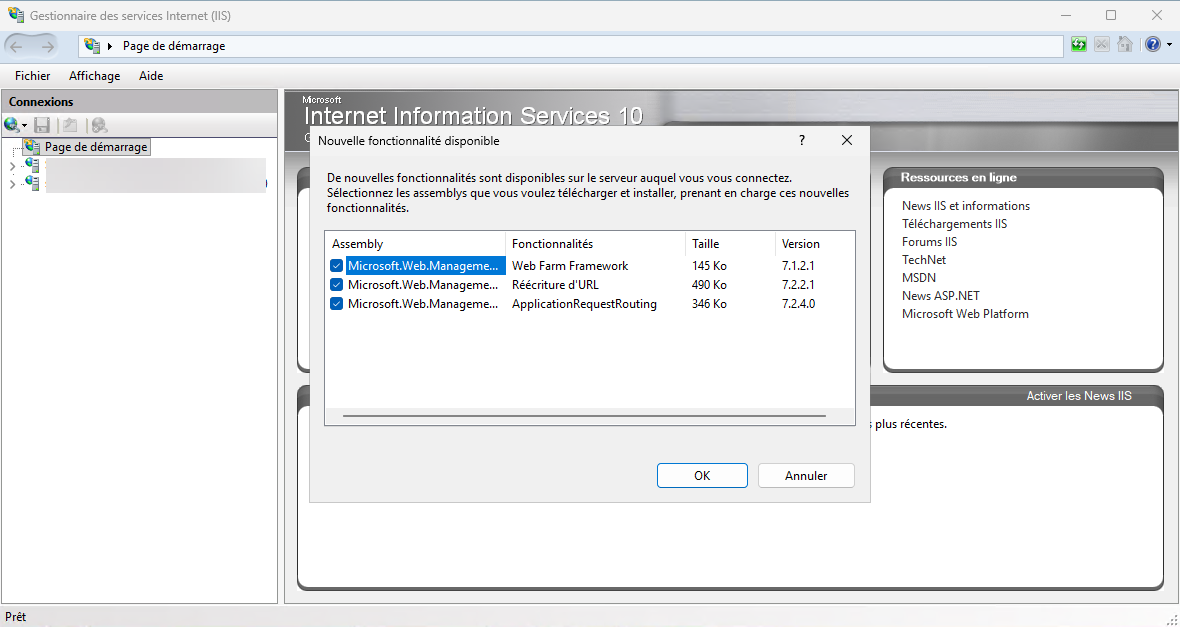This screenshot has height=627, width=1180.
Task: Open the dropdown arrow beside Help icon
Action: [x=1169, y=45]
